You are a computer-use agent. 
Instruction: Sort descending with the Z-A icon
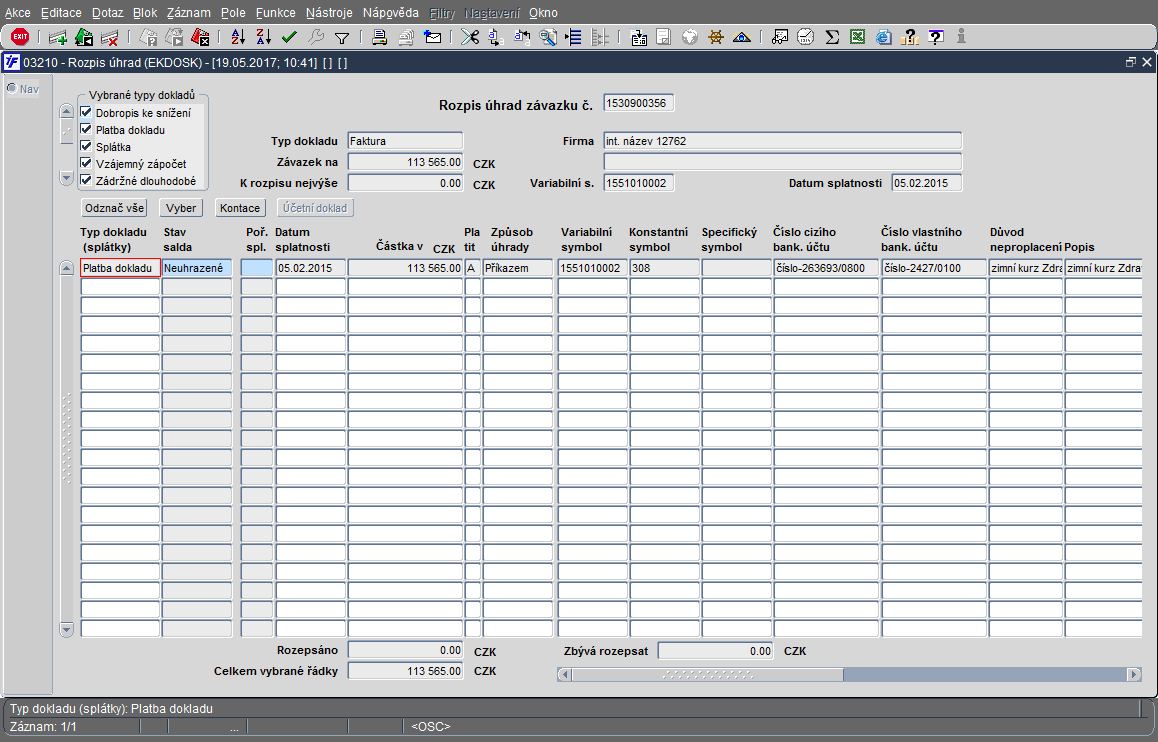coord(264,37)
